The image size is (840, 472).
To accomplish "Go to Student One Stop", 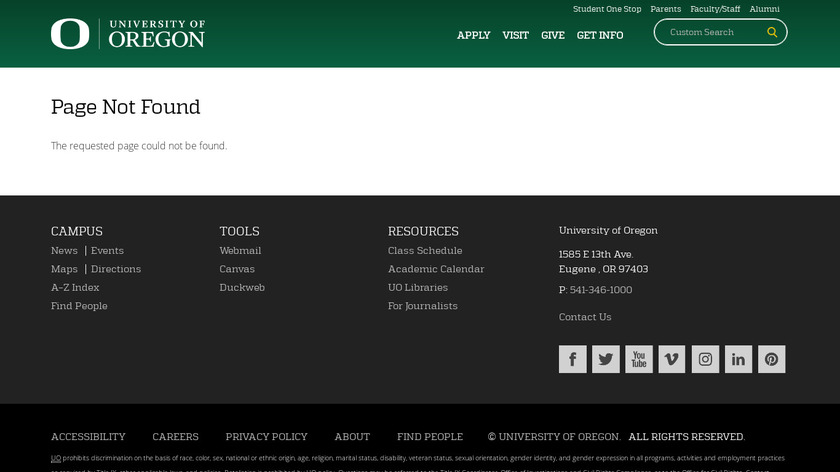I will pyautogui.click(x=607, y=9).
